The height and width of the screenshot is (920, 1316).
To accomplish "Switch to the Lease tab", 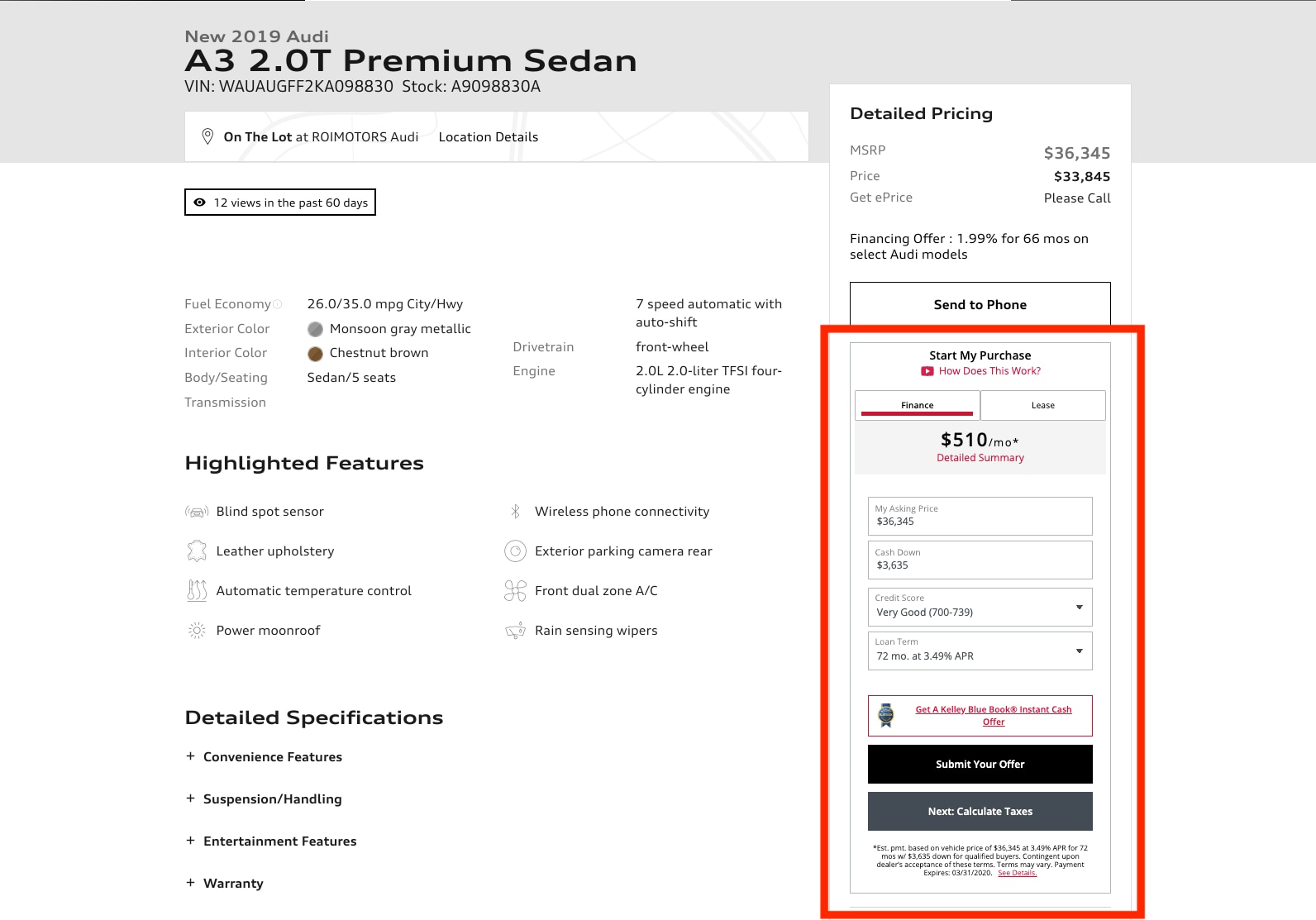I will (1043, 405).
